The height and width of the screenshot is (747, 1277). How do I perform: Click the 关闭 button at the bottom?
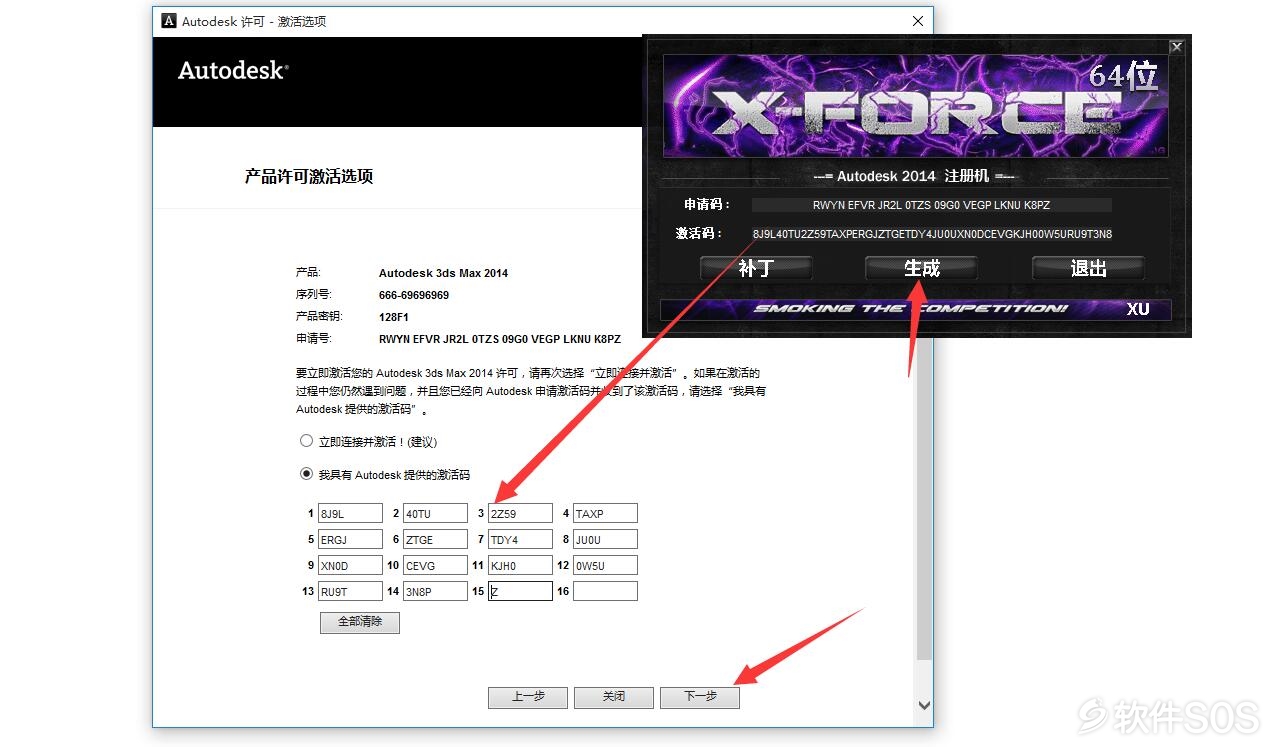614,697
